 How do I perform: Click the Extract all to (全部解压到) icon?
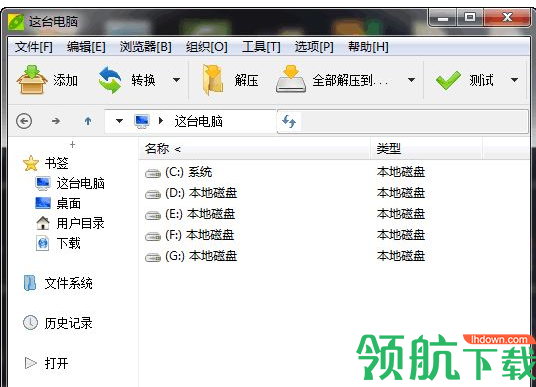tap(291, 79)
